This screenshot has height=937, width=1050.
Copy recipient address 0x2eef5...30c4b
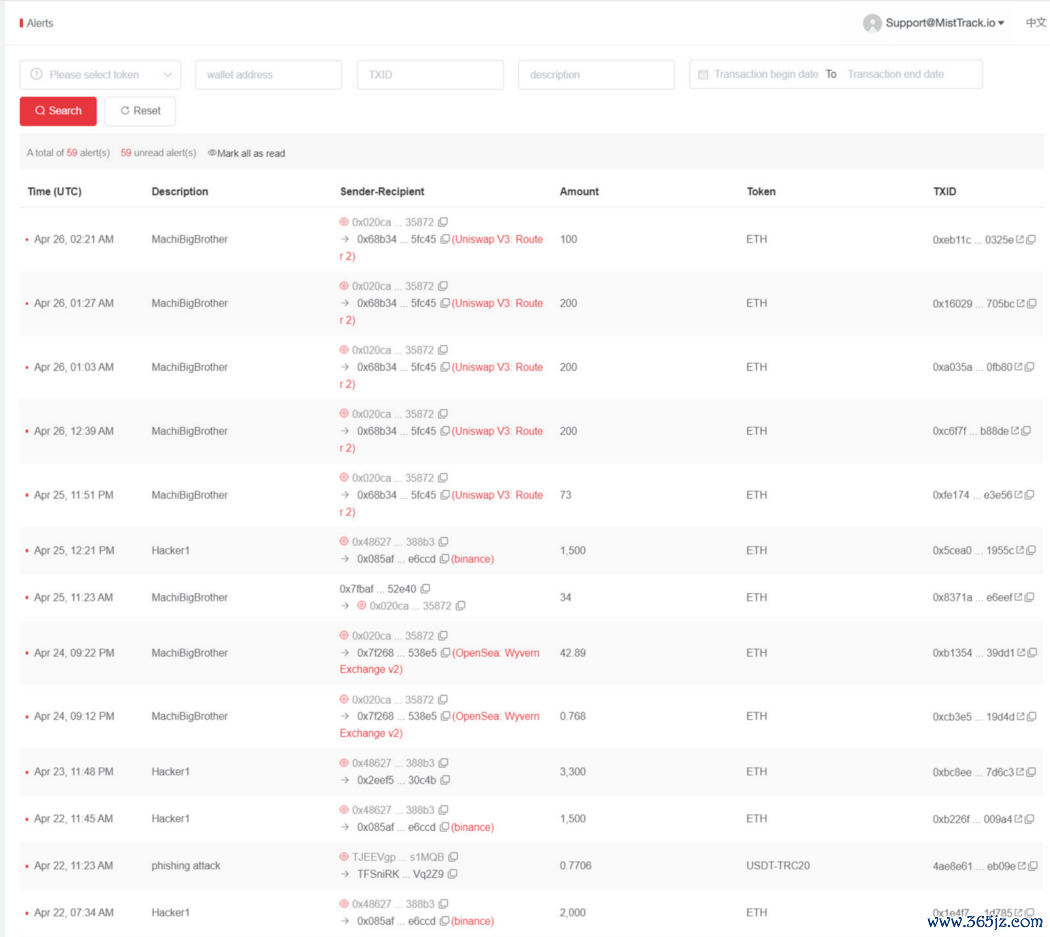[x=445, y=780]
